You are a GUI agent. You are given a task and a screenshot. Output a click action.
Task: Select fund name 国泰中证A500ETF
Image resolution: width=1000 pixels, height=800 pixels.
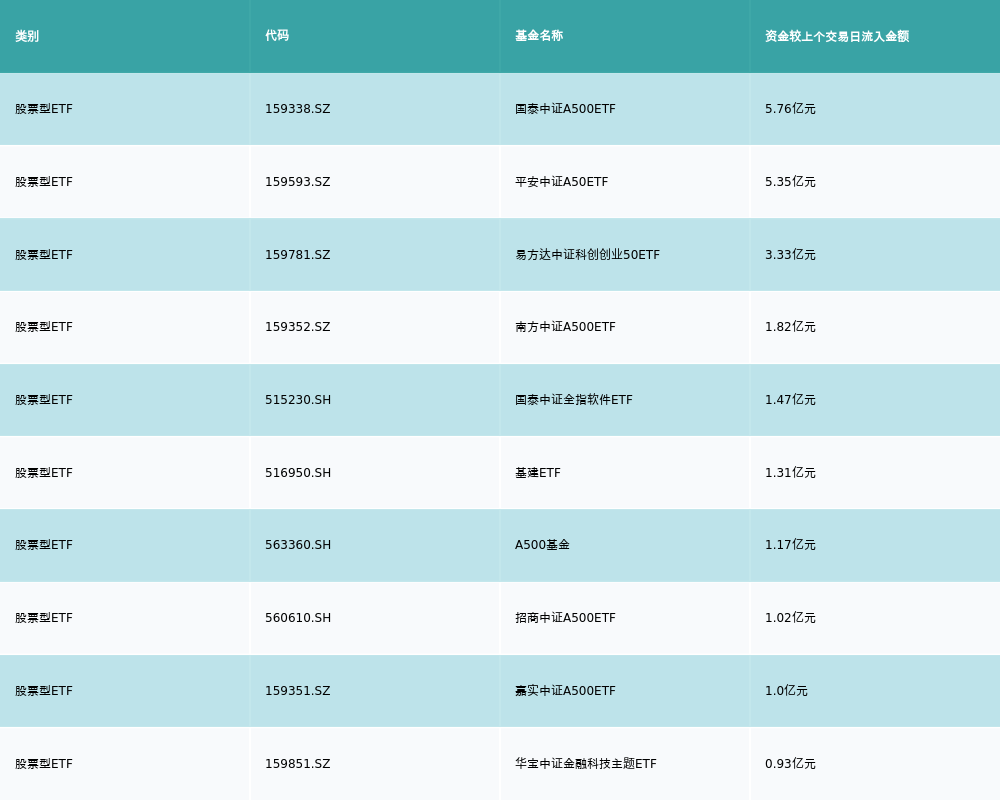pos(565,109)
